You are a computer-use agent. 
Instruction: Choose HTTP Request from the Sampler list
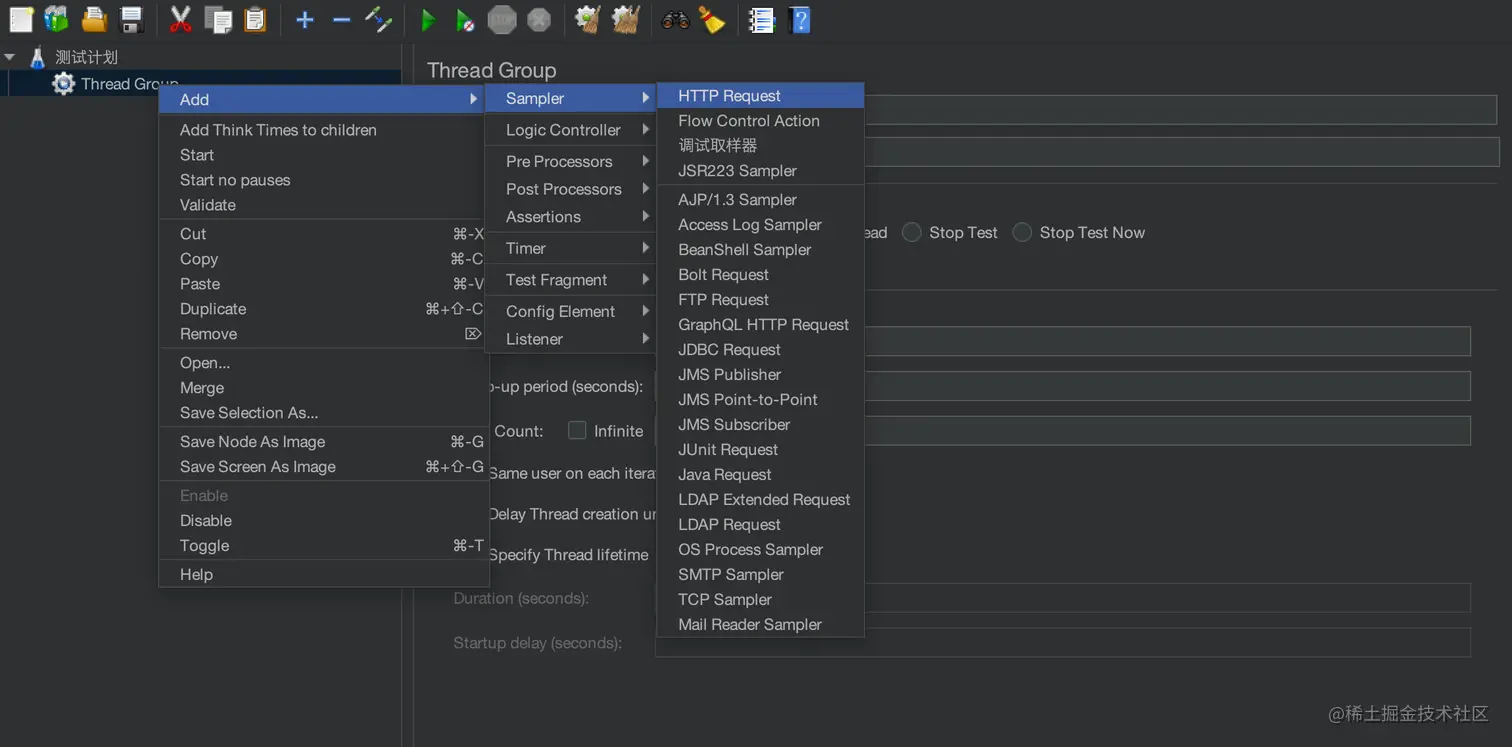(x=761, y=96)
